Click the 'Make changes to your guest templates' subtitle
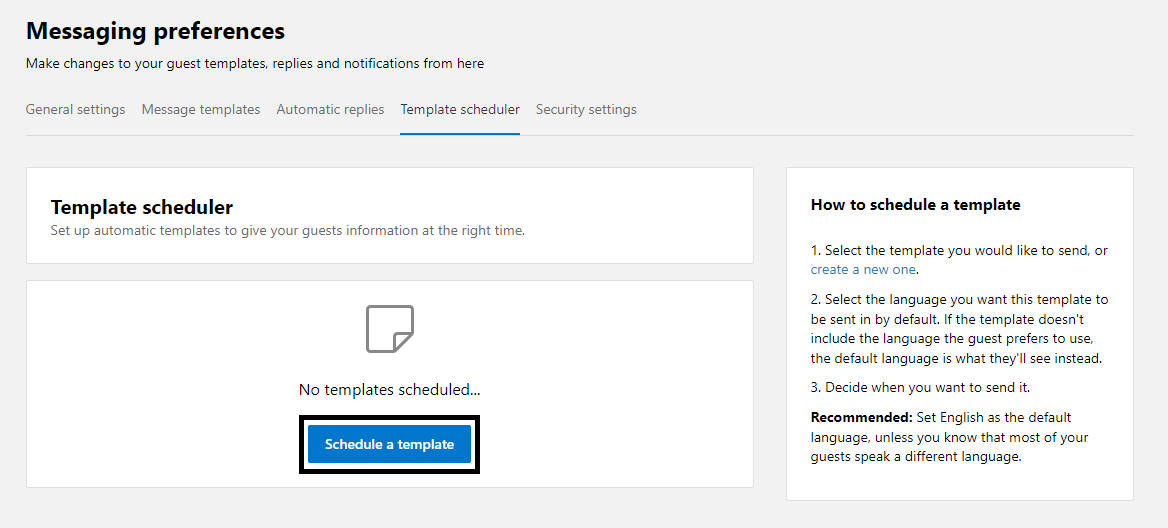This screenshot has width=1168, height=528. 255,64
